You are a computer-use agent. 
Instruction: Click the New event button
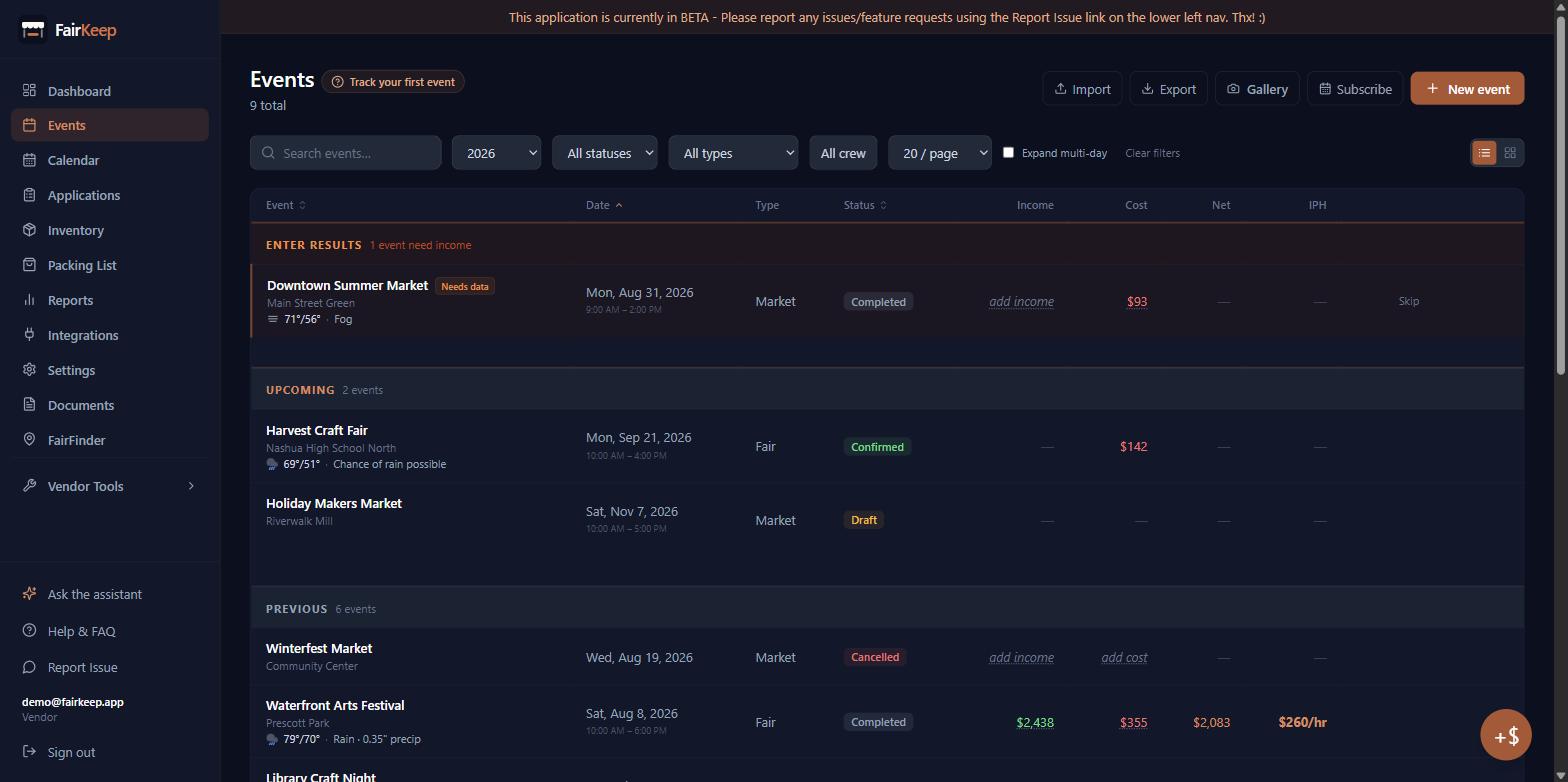click(1467, 89)
